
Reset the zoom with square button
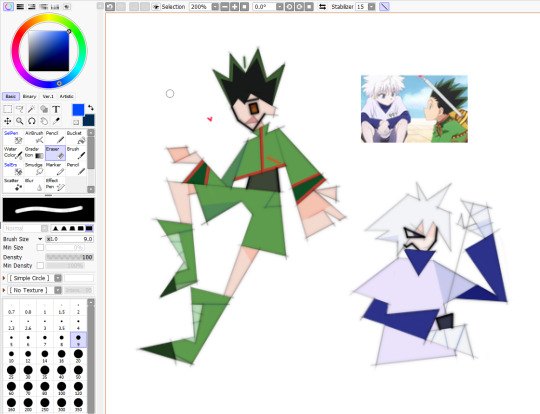[x=244, y=7]
